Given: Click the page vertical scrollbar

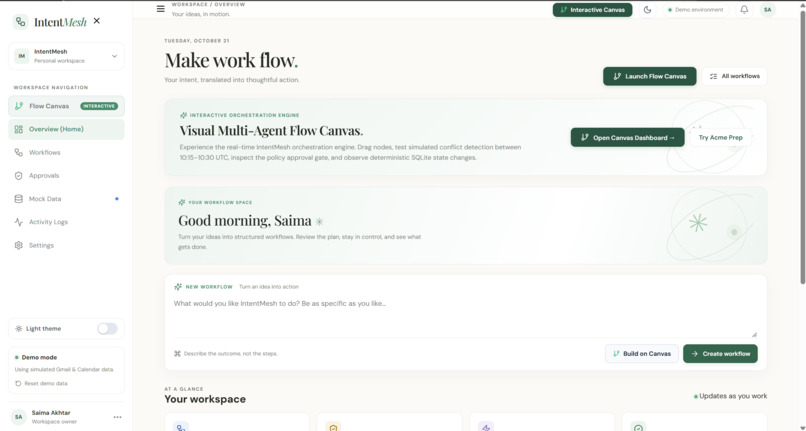Looking at the screenshot, I should [x=802, y=147].
